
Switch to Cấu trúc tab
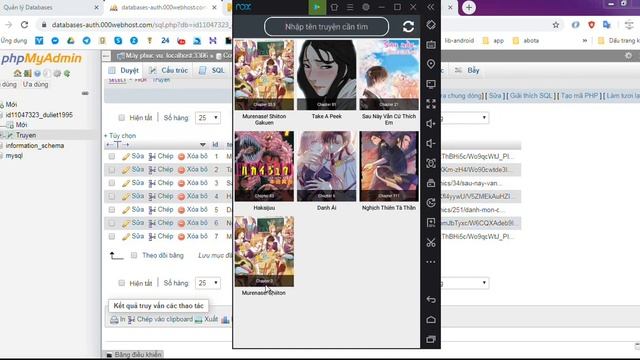tap(169, 70)
